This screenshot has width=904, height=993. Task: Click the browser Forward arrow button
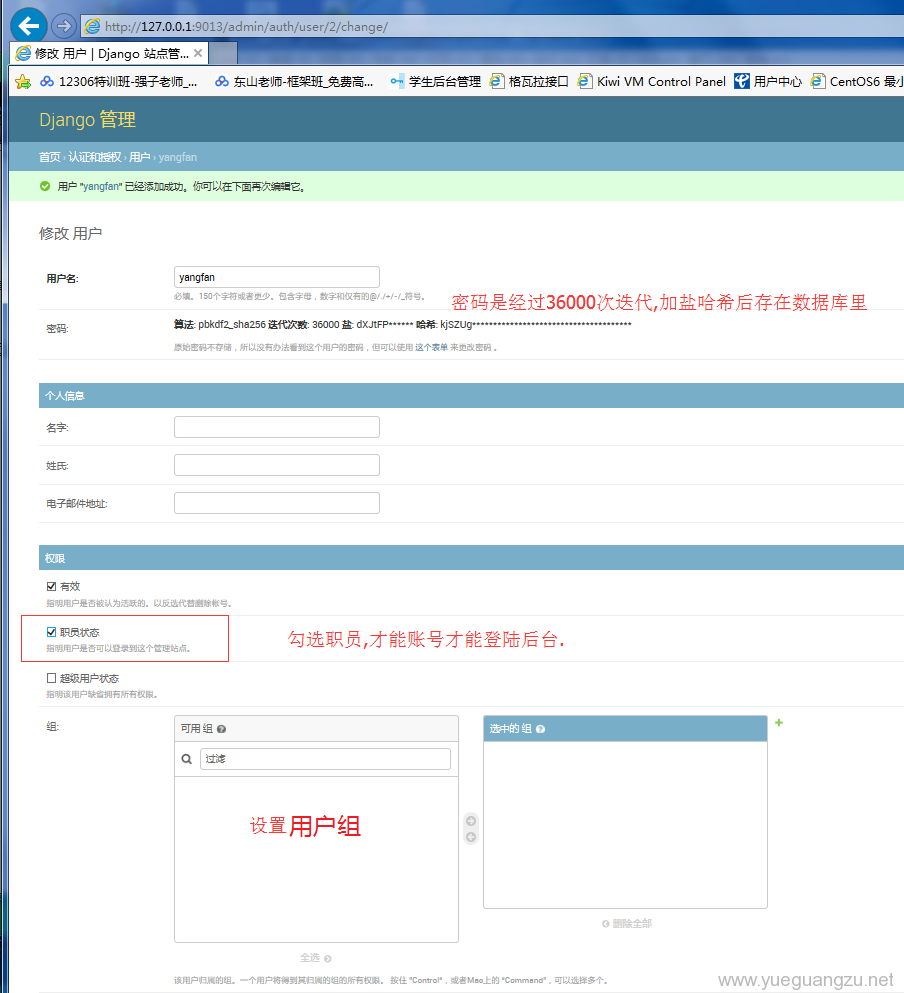(x=63, y=26)
